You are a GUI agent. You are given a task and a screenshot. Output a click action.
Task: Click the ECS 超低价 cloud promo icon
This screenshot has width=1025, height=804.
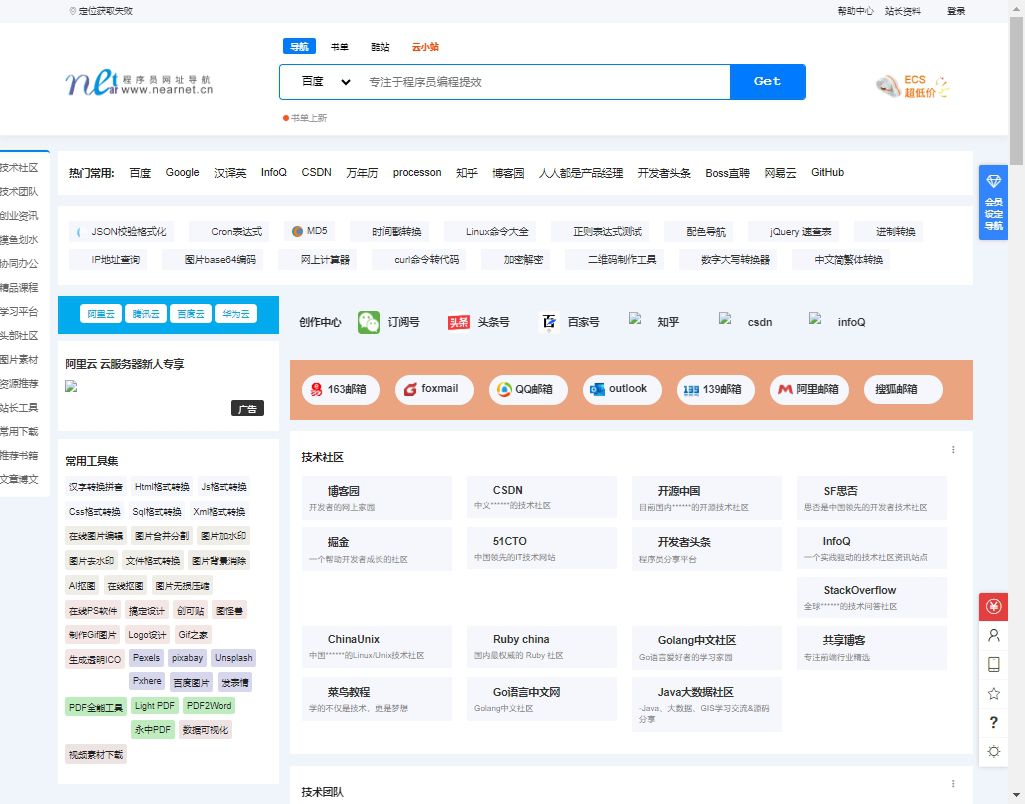click(x=913, y=86)
